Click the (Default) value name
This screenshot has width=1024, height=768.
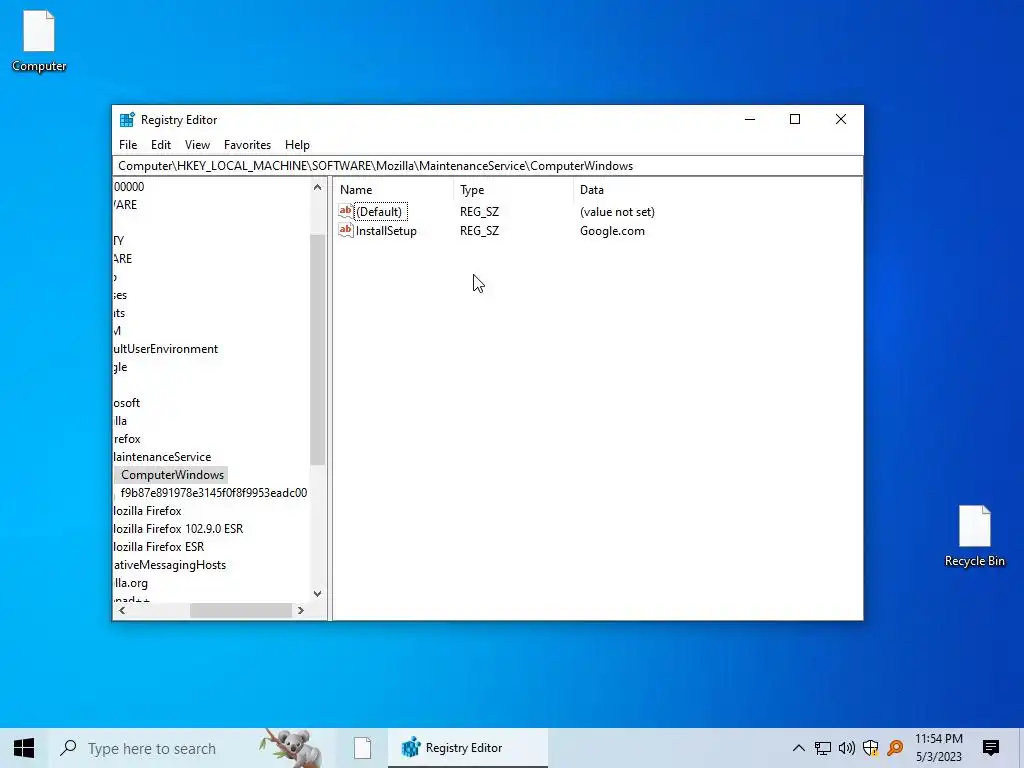(379, 212)
